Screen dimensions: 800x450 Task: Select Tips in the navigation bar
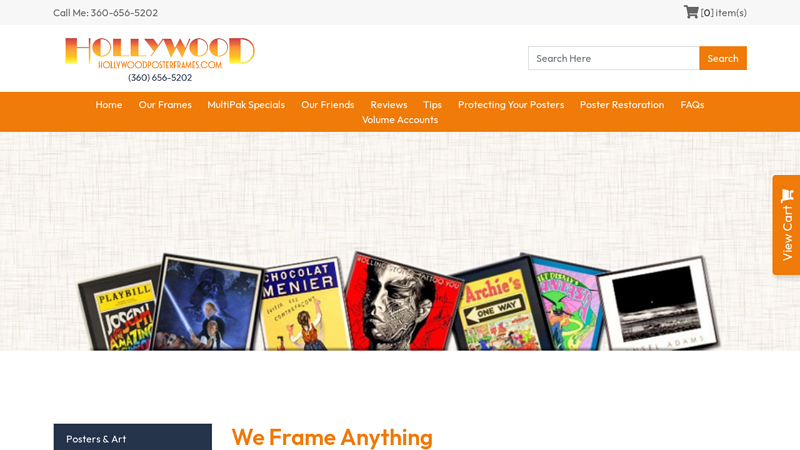[432, 105]
